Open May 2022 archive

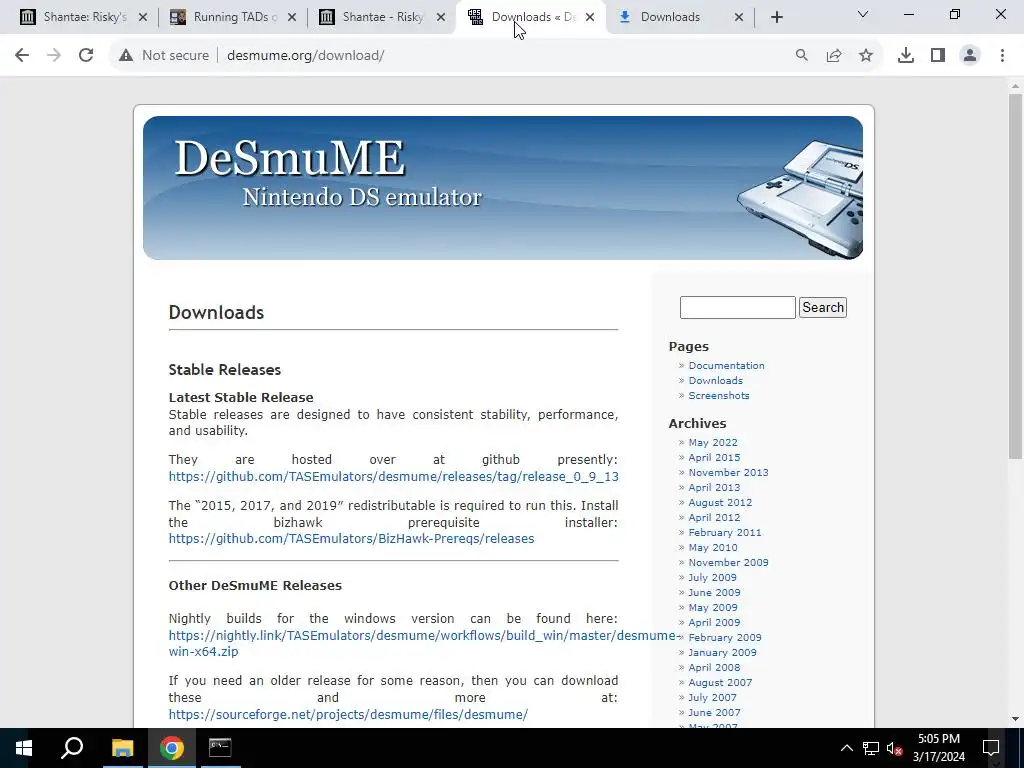[712, 443]
